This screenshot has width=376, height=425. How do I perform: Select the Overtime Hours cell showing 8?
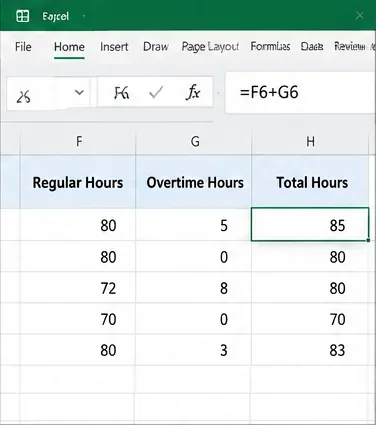point(194,287)
